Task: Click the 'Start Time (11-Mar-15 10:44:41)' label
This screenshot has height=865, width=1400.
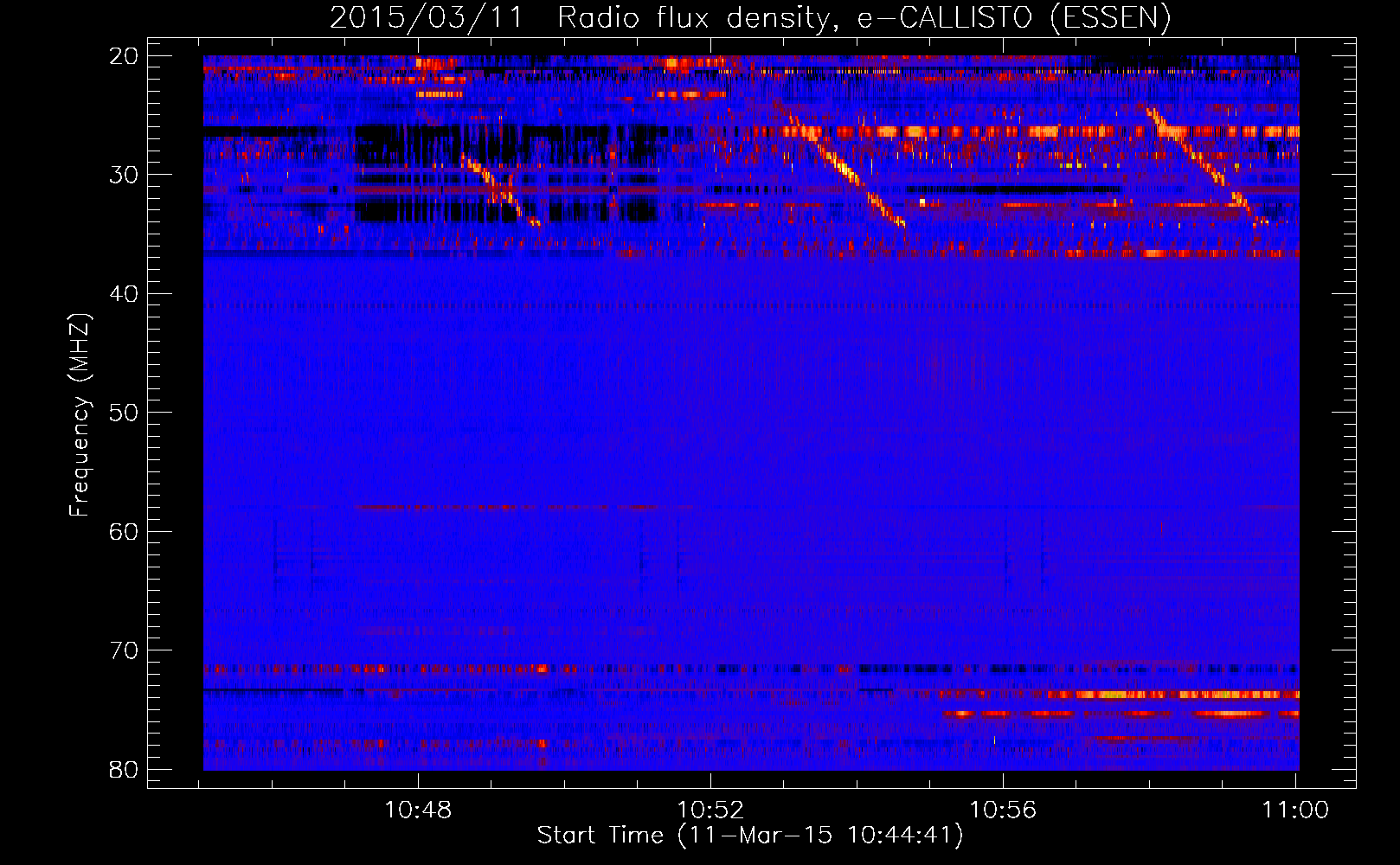Action: pos(750,836)
